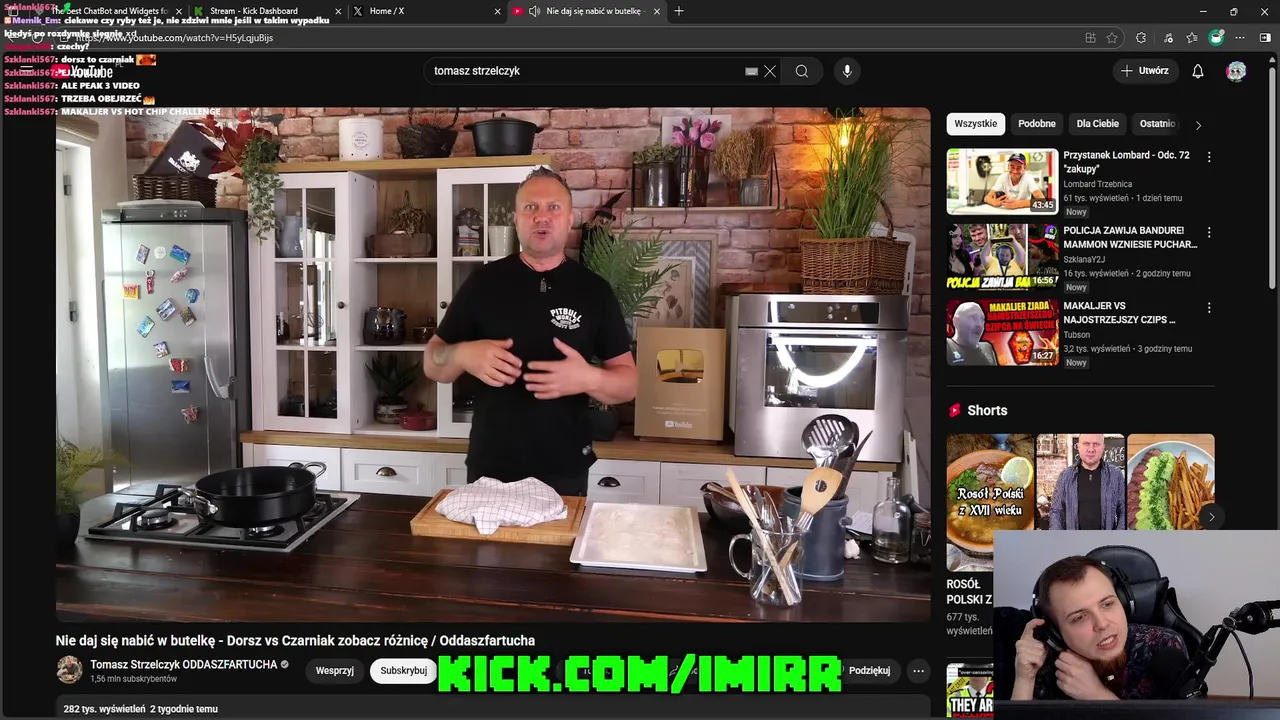Click the Lombard Trzebnica channel name
1280x720 pixels.
pyautogui.click(x=1097, y=184)
